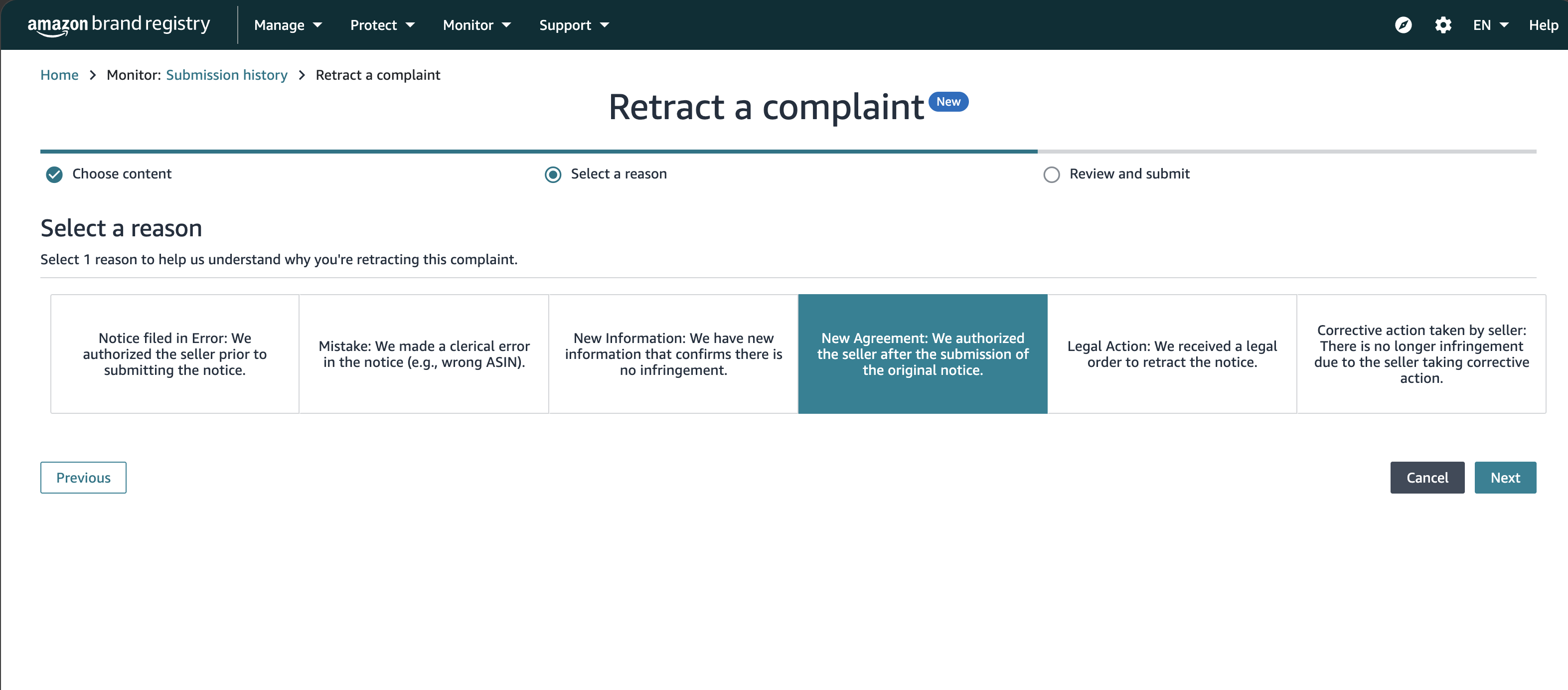
Task: Expand the Protect menu
Action: pyautogui.click(x=382, y=25)
